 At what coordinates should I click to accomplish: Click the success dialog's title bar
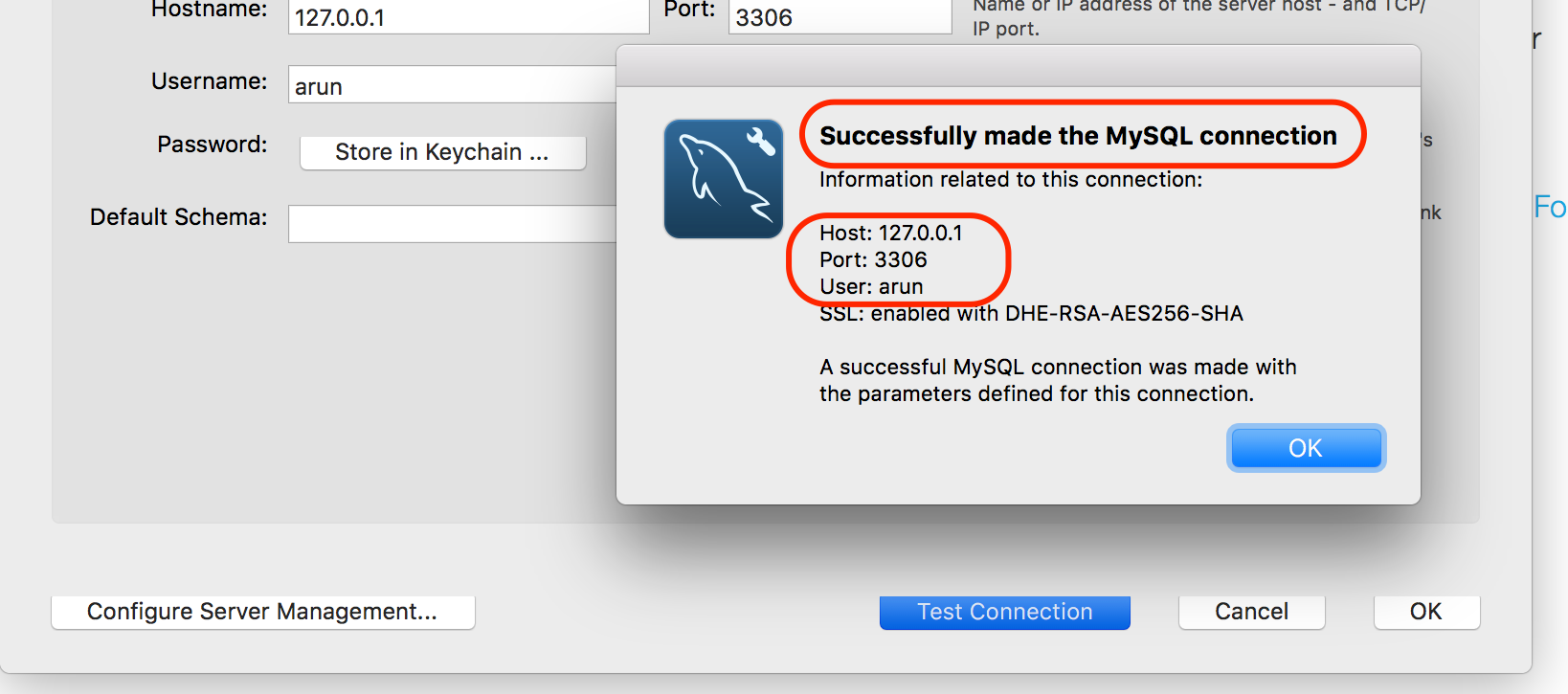pos(1018,66)
